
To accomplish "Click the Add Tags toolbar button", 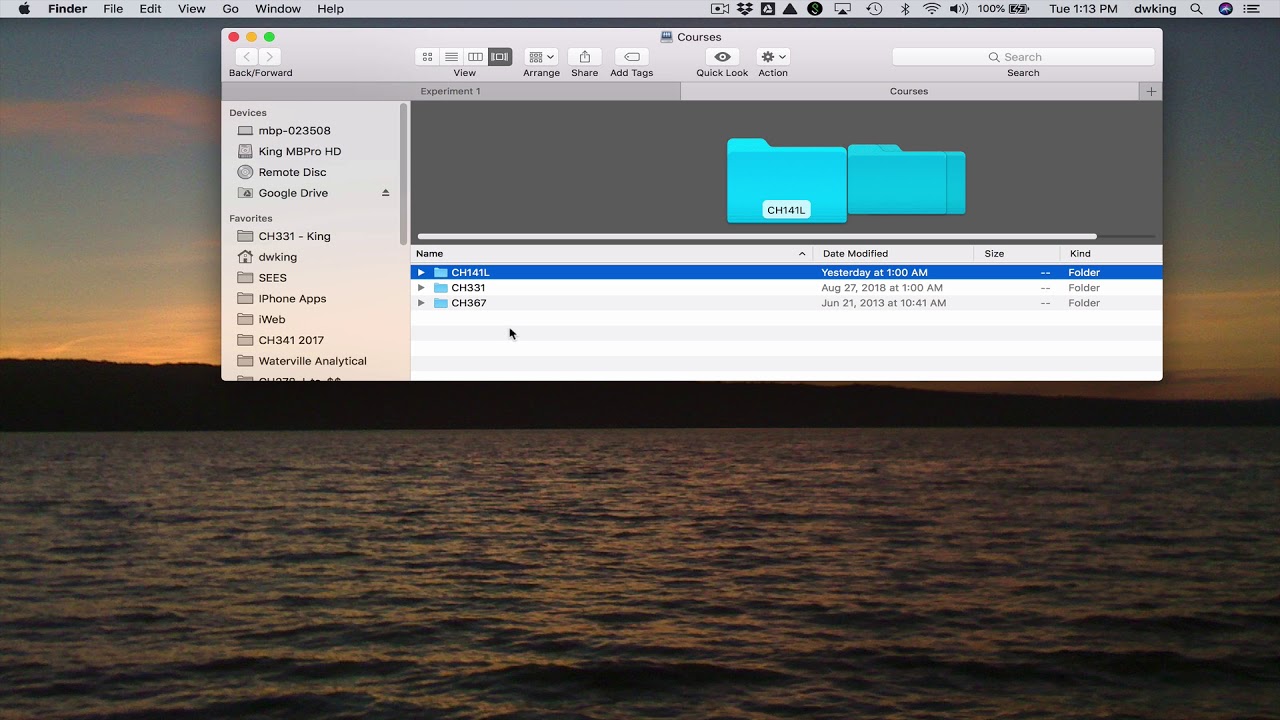I will 632,57.
